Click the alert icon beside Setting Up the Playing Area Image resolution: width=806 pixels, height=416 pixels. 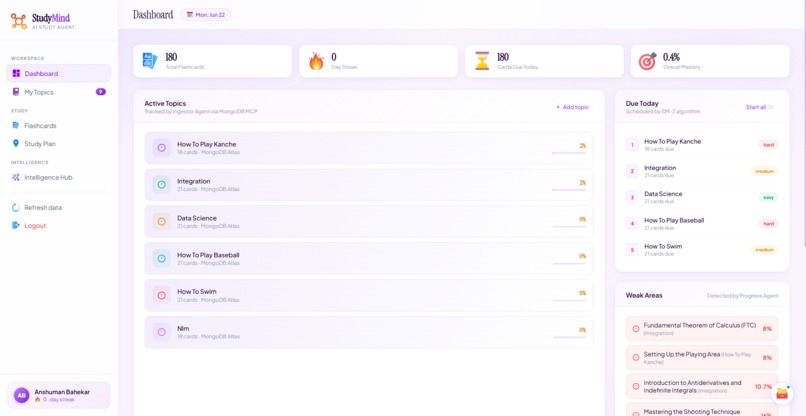[636, 357]
